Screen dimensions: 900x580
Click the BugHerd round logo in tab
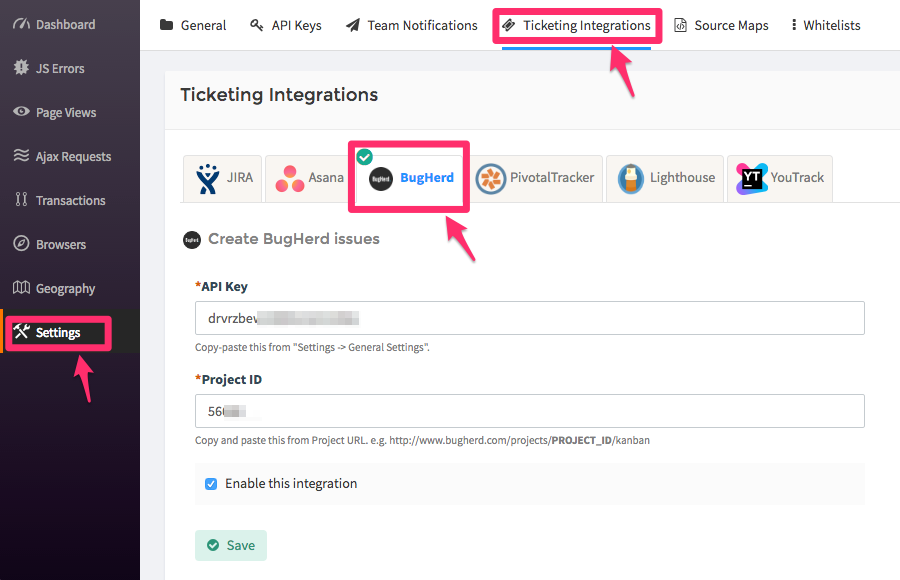[381, 179]
